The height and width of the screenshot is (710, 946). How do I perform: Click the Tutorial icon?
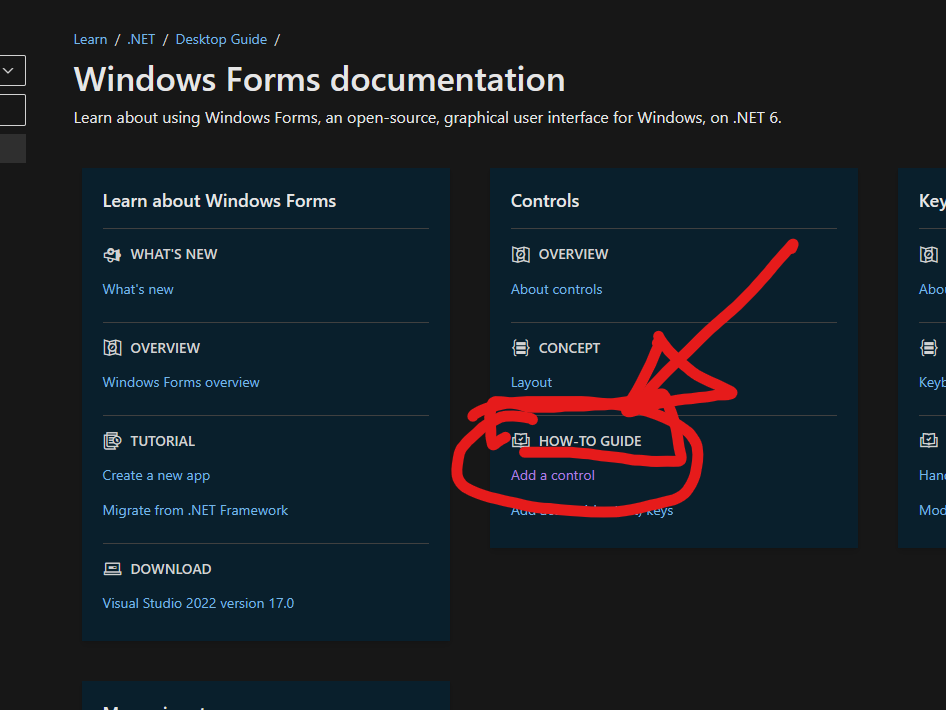coord(112,441)
